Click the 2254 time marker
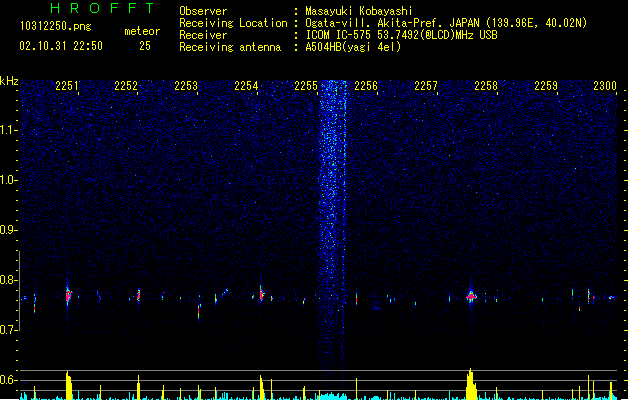Viewport: 629px width, 400px height. pos(246,86)
